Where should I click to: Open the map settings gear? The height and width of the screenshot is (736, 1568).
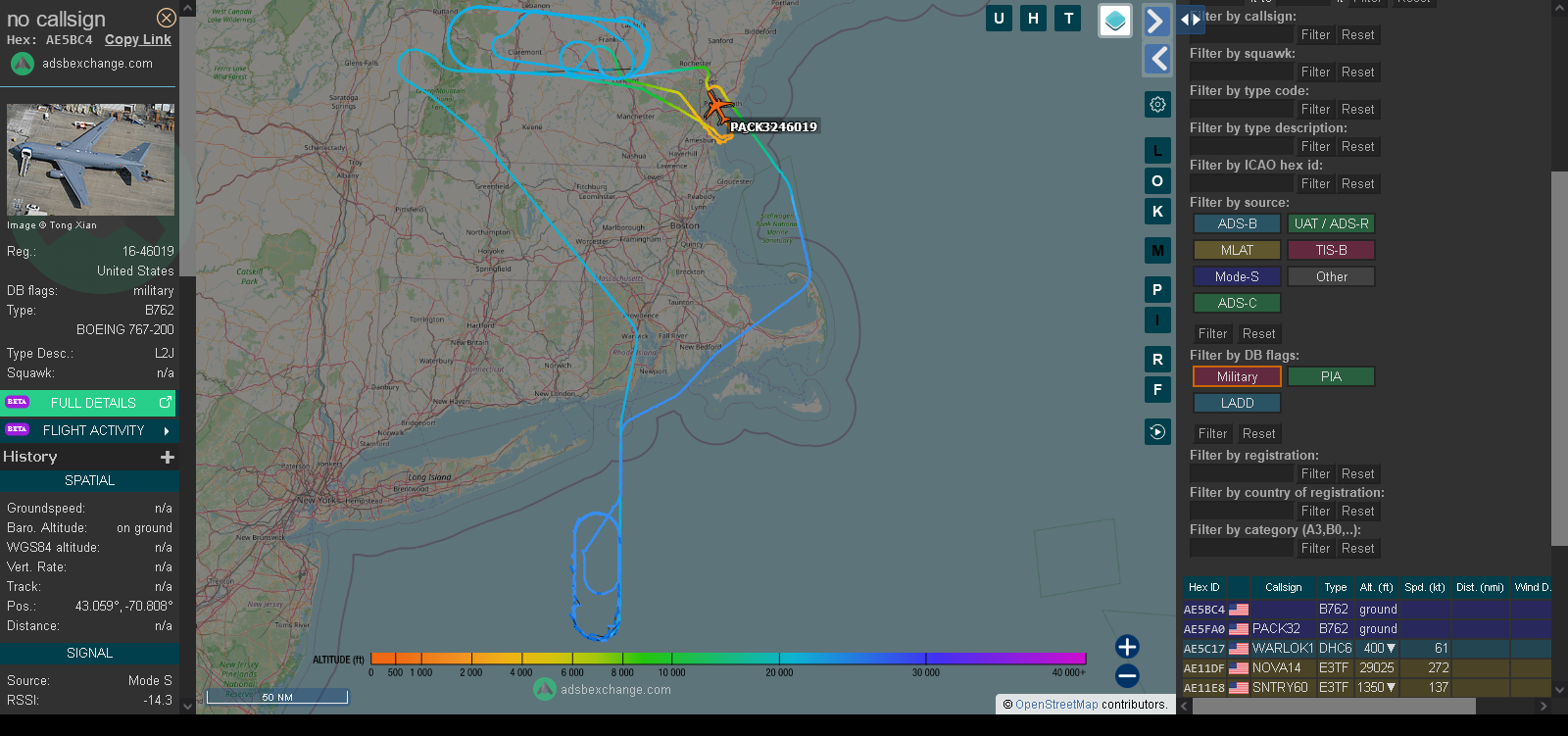click(x=1157, y=104)
